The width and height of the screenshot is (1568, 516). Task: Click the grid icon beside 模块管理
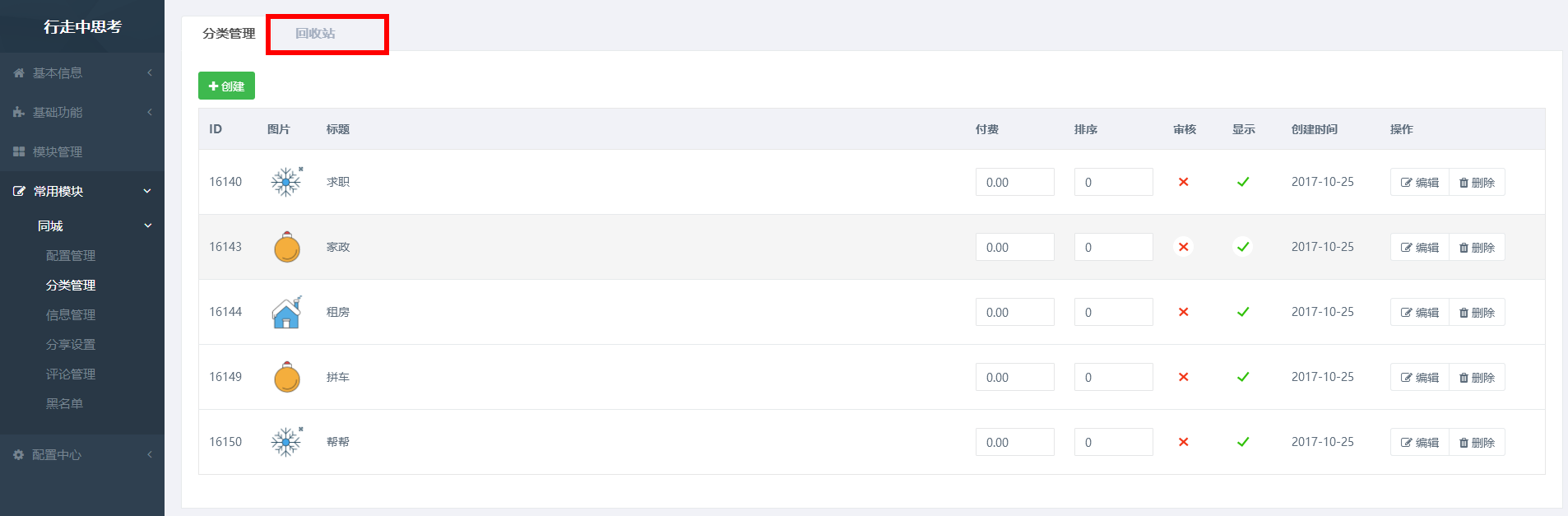(x=19, y=152)
